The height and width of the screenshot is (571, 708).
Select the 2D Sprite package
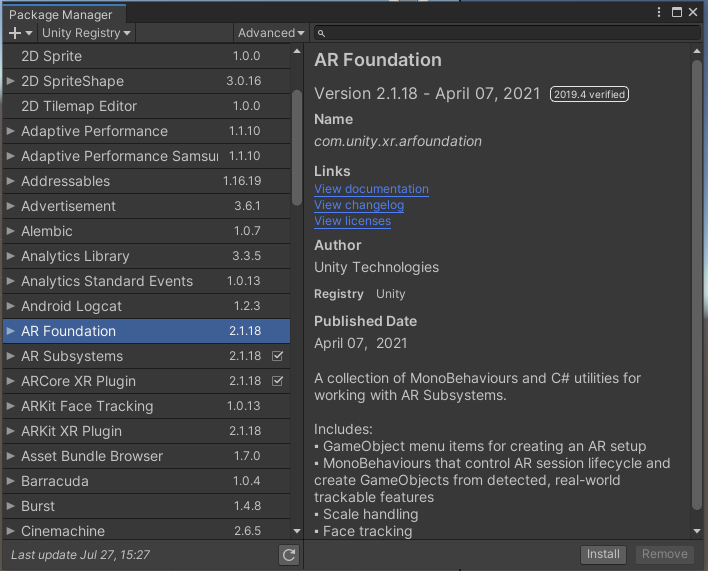pos(146,56)
